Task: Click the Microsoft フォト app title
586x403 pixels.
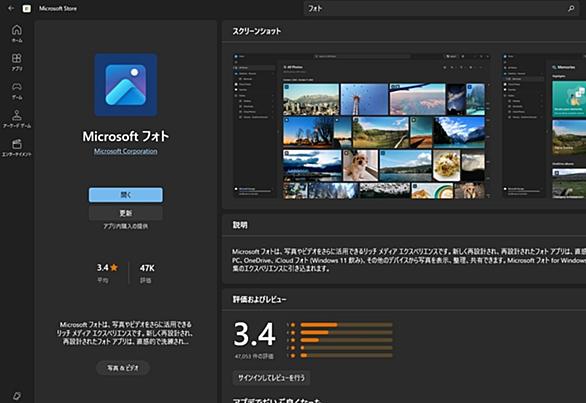Action: (126, 136)
